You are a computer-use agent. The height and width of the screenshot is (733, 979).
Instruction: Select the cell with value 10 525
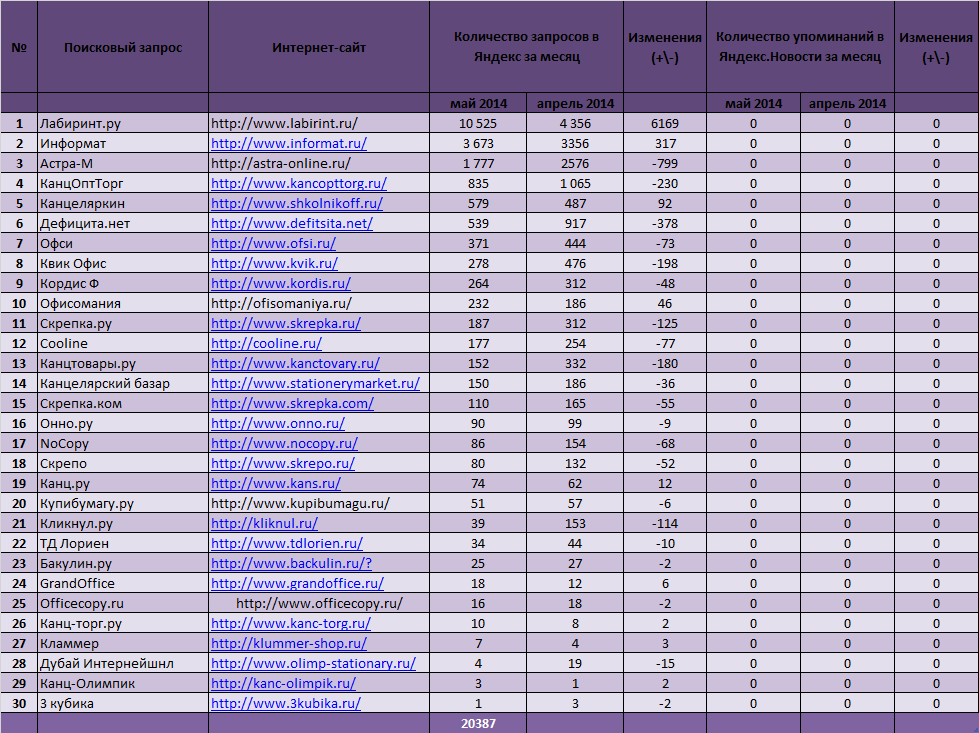pyautogui.click(x=478, y=123)
